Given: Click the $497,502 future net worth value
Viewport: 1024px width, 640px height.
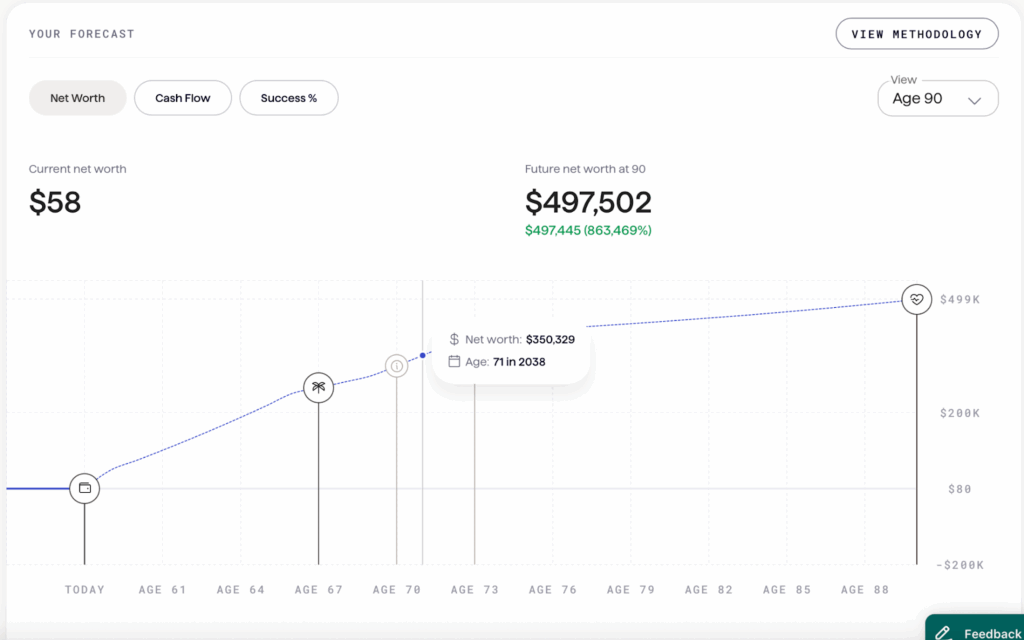Looking at the screenshot, I should [x=588, y=203].
